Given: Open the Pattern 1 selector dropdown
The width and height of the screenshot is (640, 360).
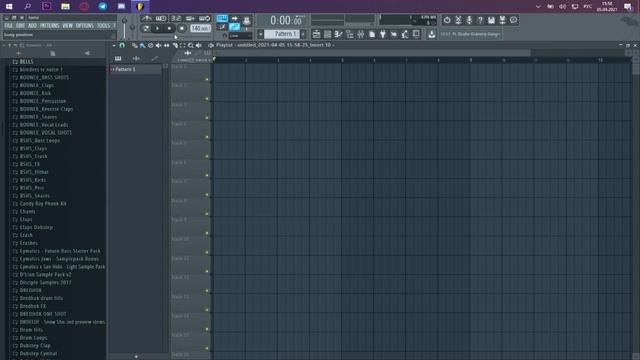Looking at the screenshot, I should pyautogui.click(x=282, y=34).
